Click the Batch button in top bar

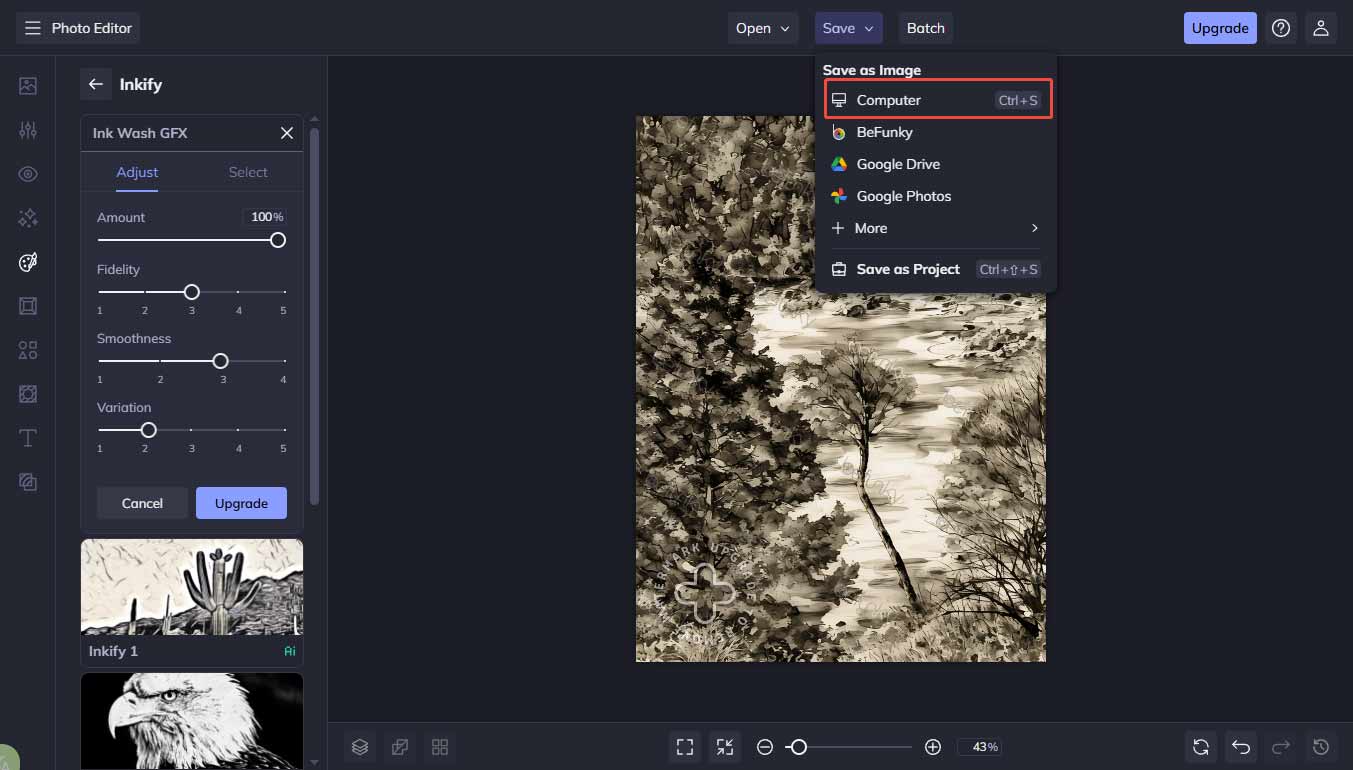coord(925,28)
